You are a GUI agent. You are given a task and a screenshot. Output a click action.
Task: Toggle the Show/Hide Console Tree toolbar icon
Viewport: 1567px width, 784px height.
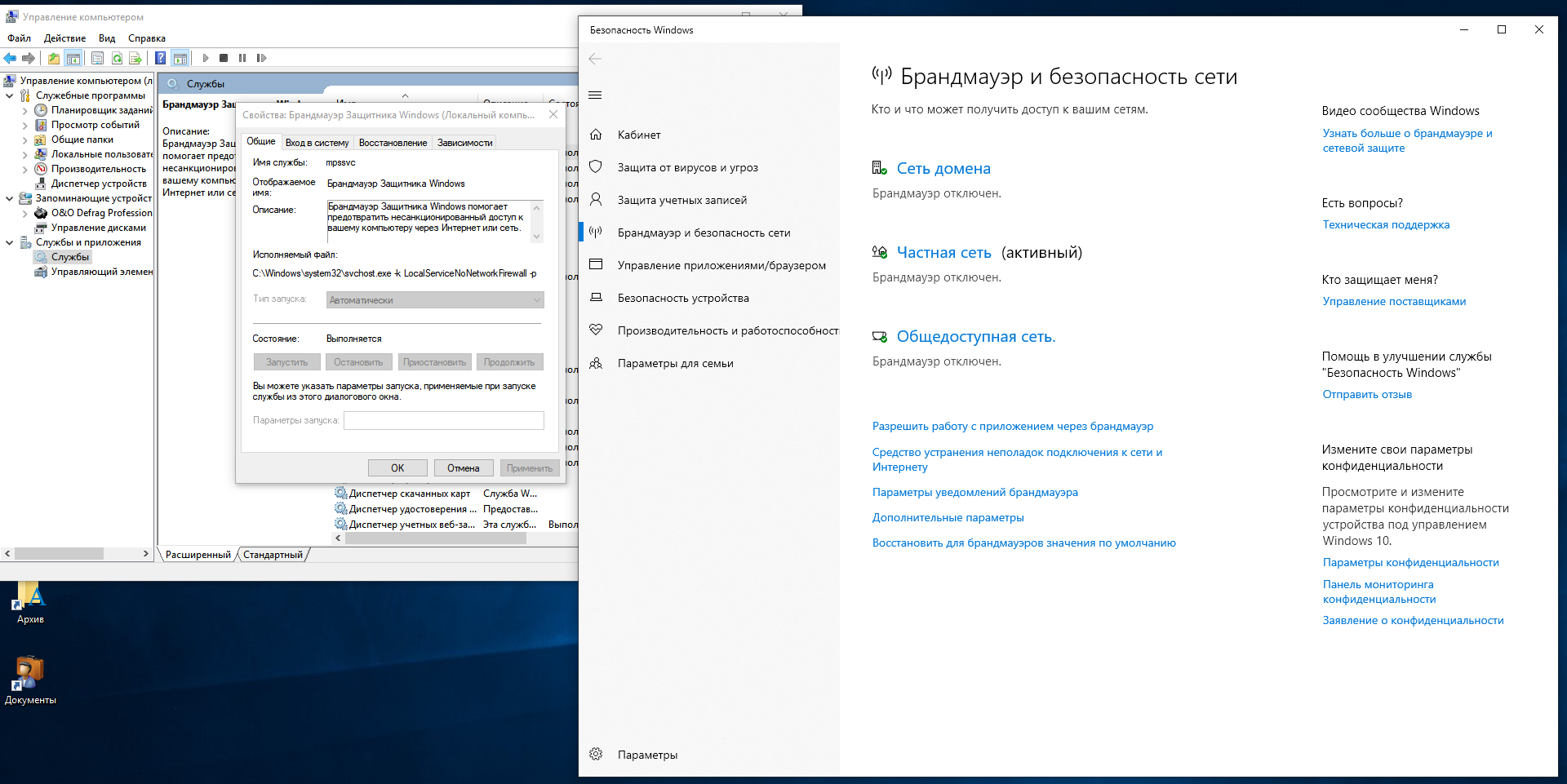pyautogui.click(x=73, y=58)
